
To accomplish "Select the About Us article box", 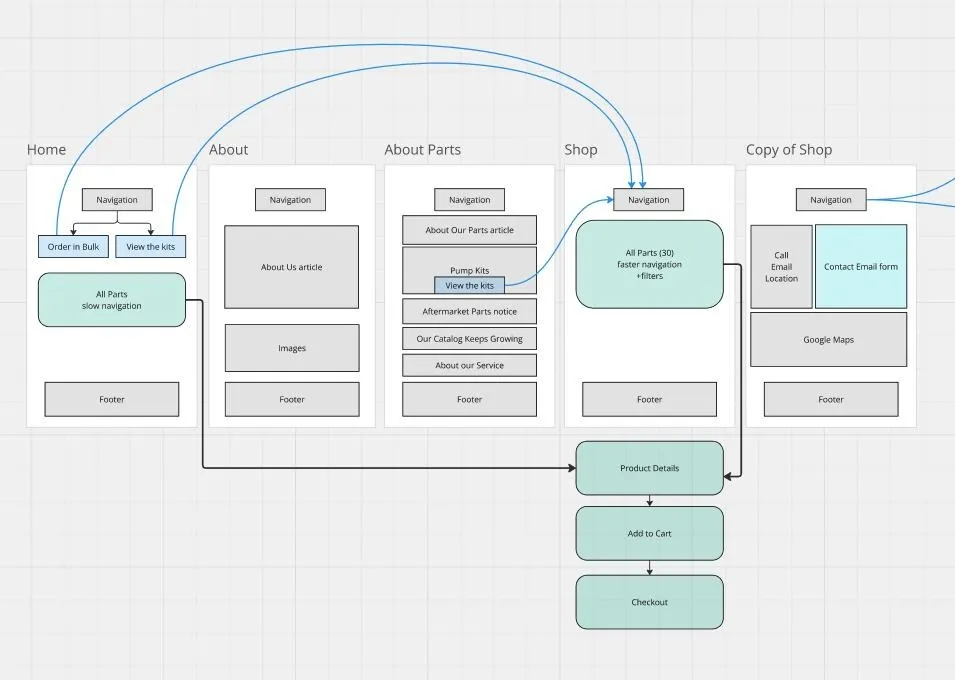I will click(x=291, y=267).
